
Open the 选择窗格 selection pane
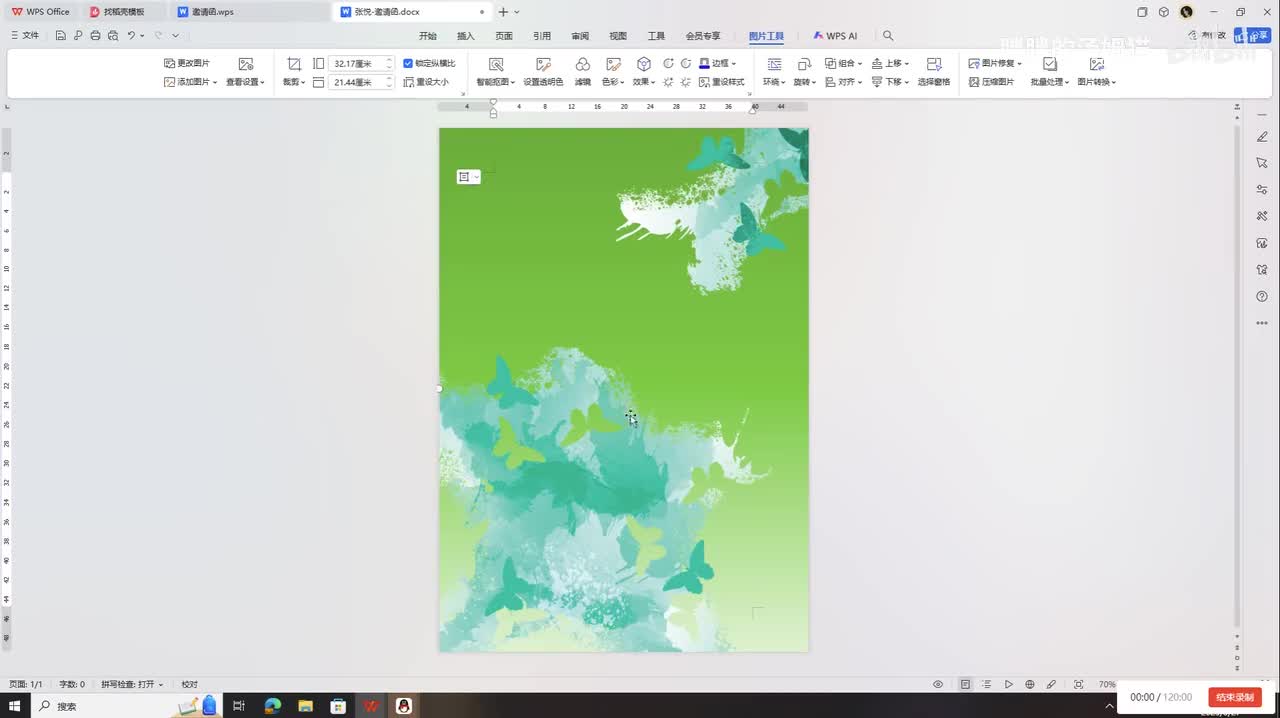[x=934, y=73]
